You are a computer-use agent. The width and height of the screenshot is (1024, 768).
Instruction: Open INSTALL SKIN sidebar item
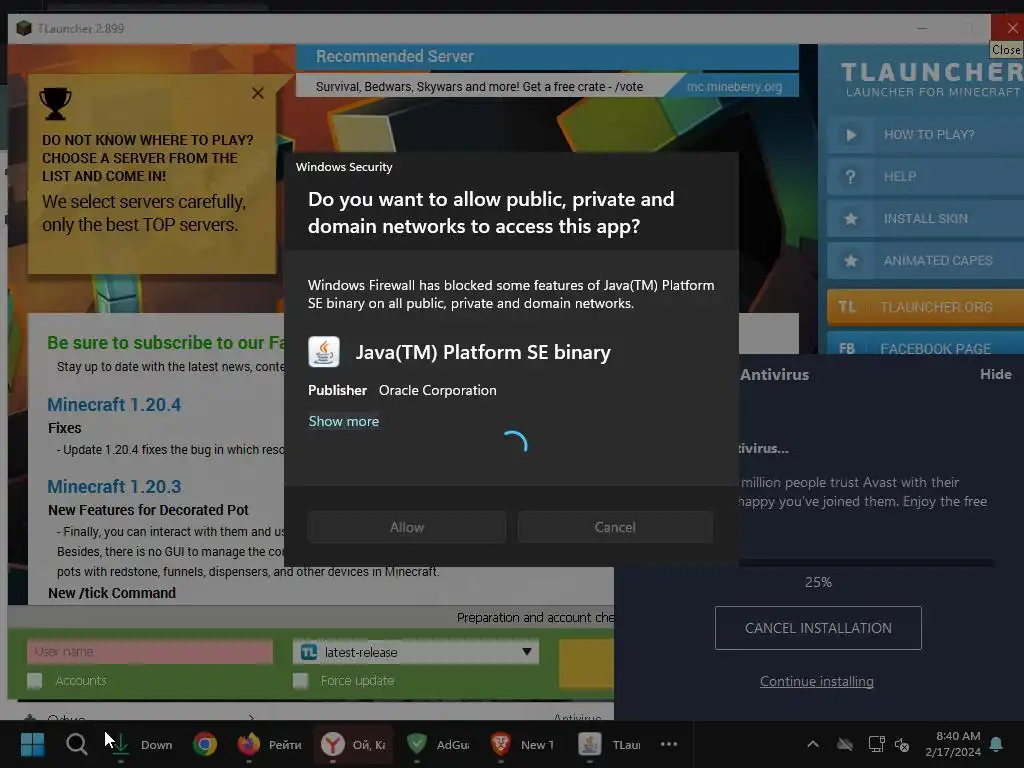[x=925, y=219]
